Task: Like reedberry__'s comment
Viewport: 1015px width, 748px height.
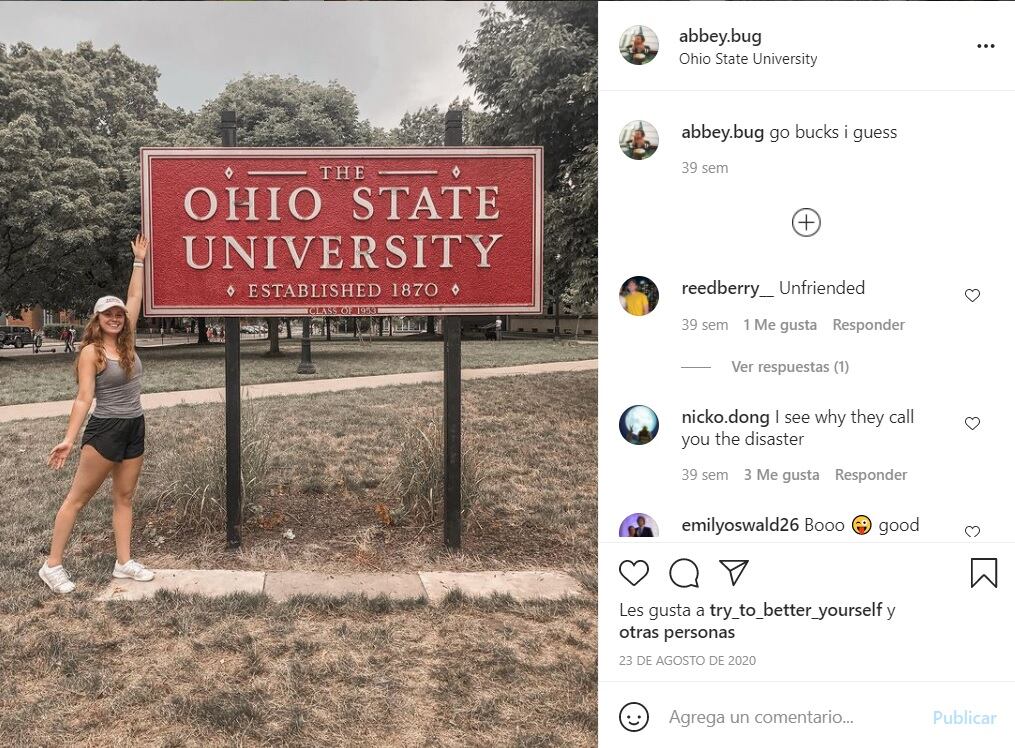Action: click(972, 296)
